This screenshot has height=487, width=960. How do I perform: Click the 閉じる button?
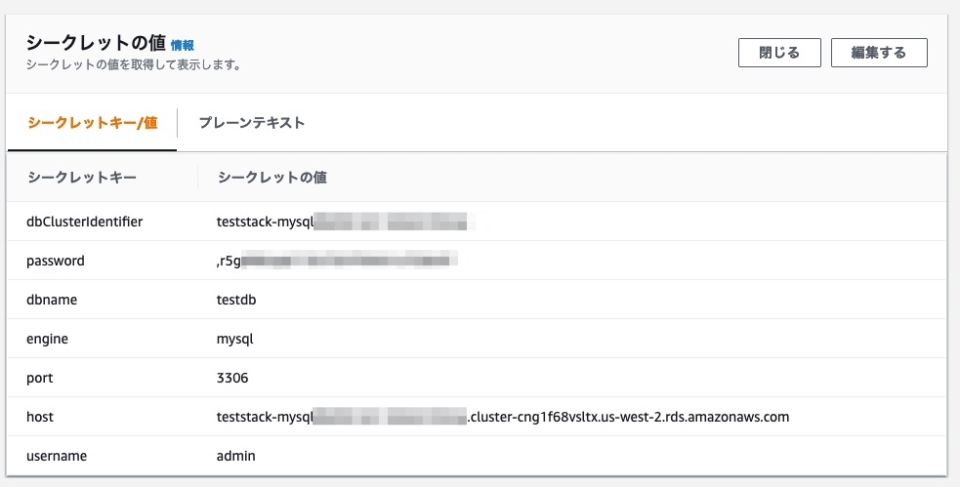click(779, 53)
